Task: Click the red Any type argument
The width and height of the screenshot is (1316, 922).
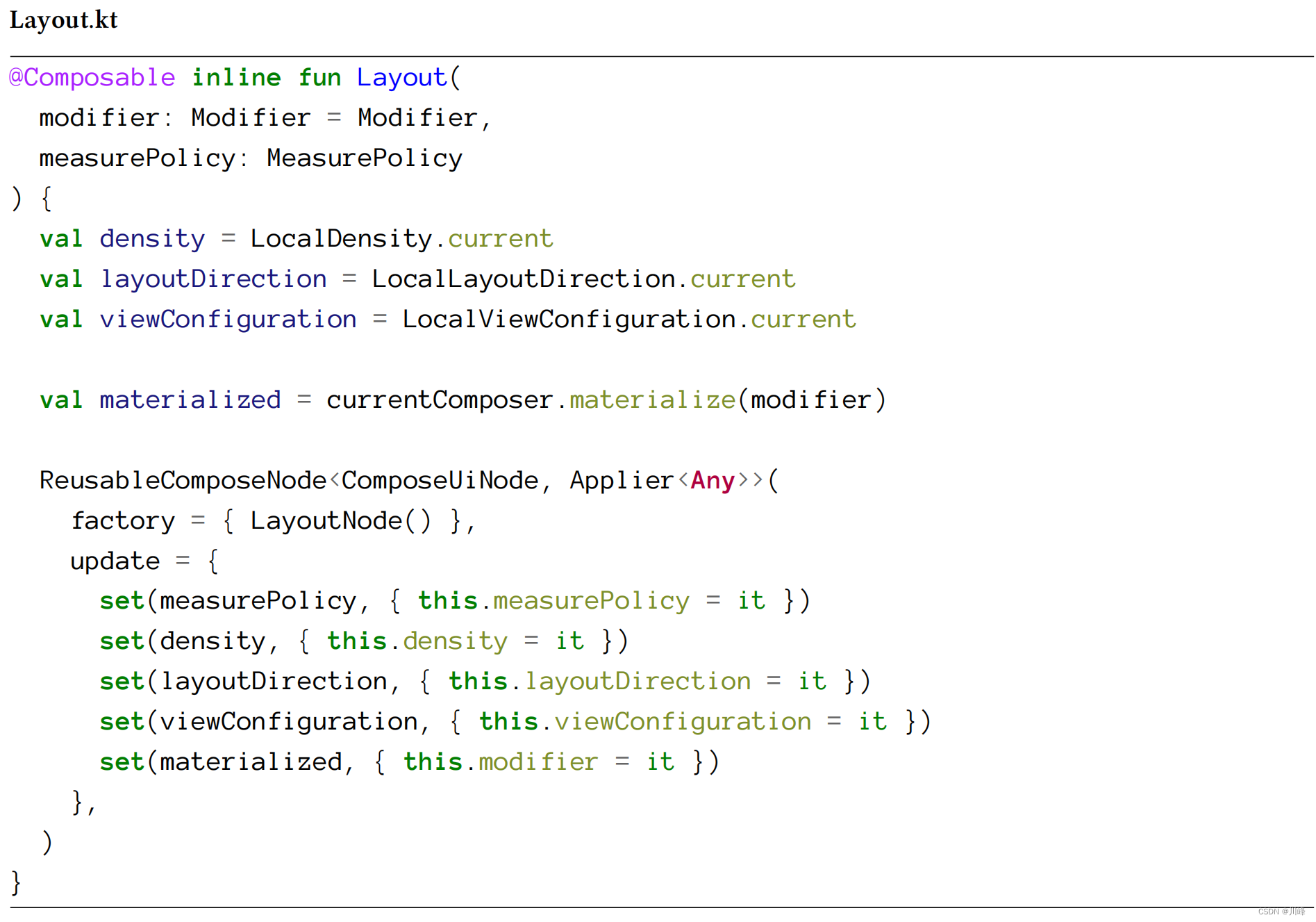Action: pyautogui.click(x=713, y=481)
